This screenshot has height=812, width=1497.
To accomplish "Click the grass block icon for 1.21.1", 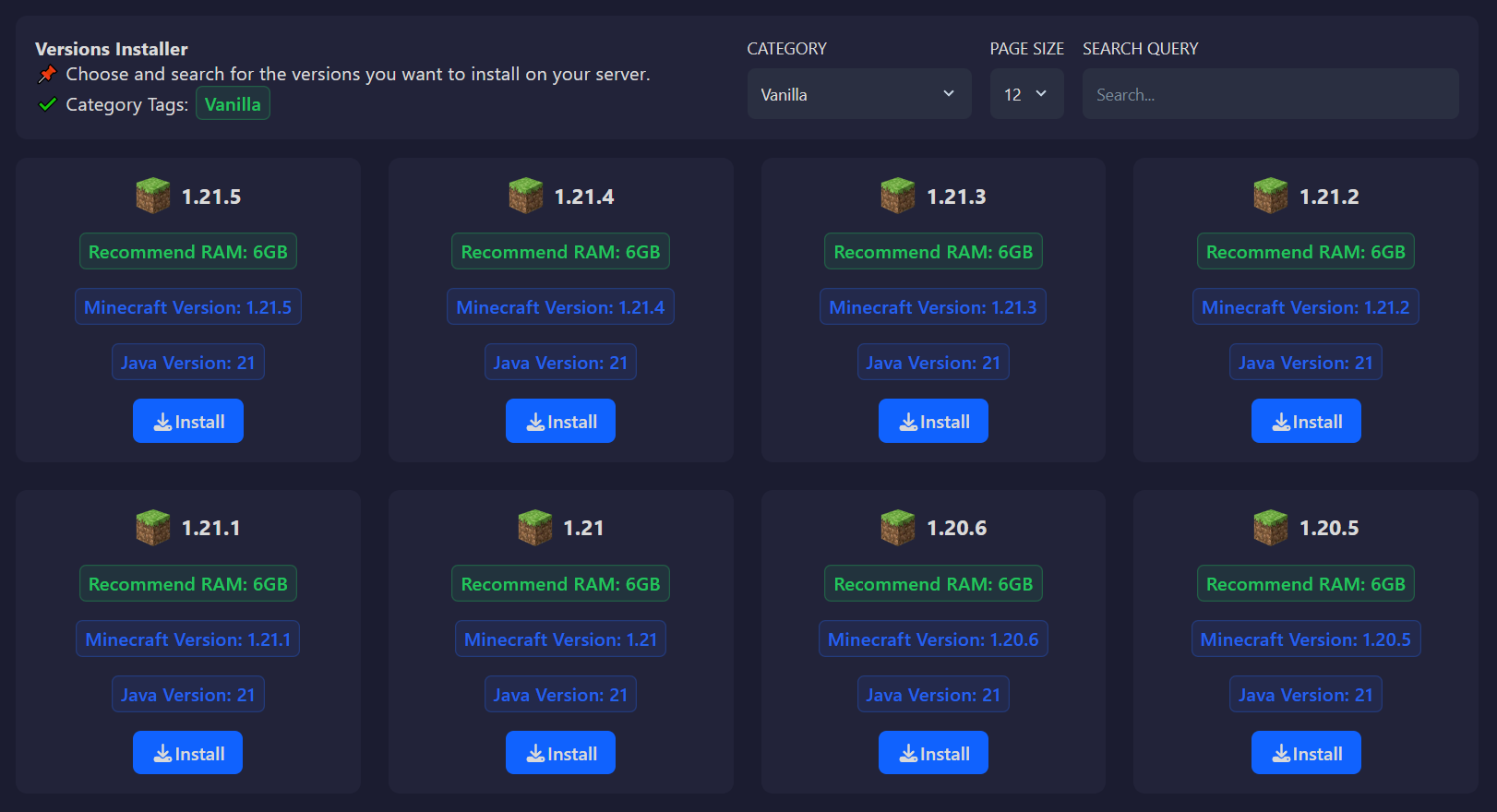I will (153, 528).
